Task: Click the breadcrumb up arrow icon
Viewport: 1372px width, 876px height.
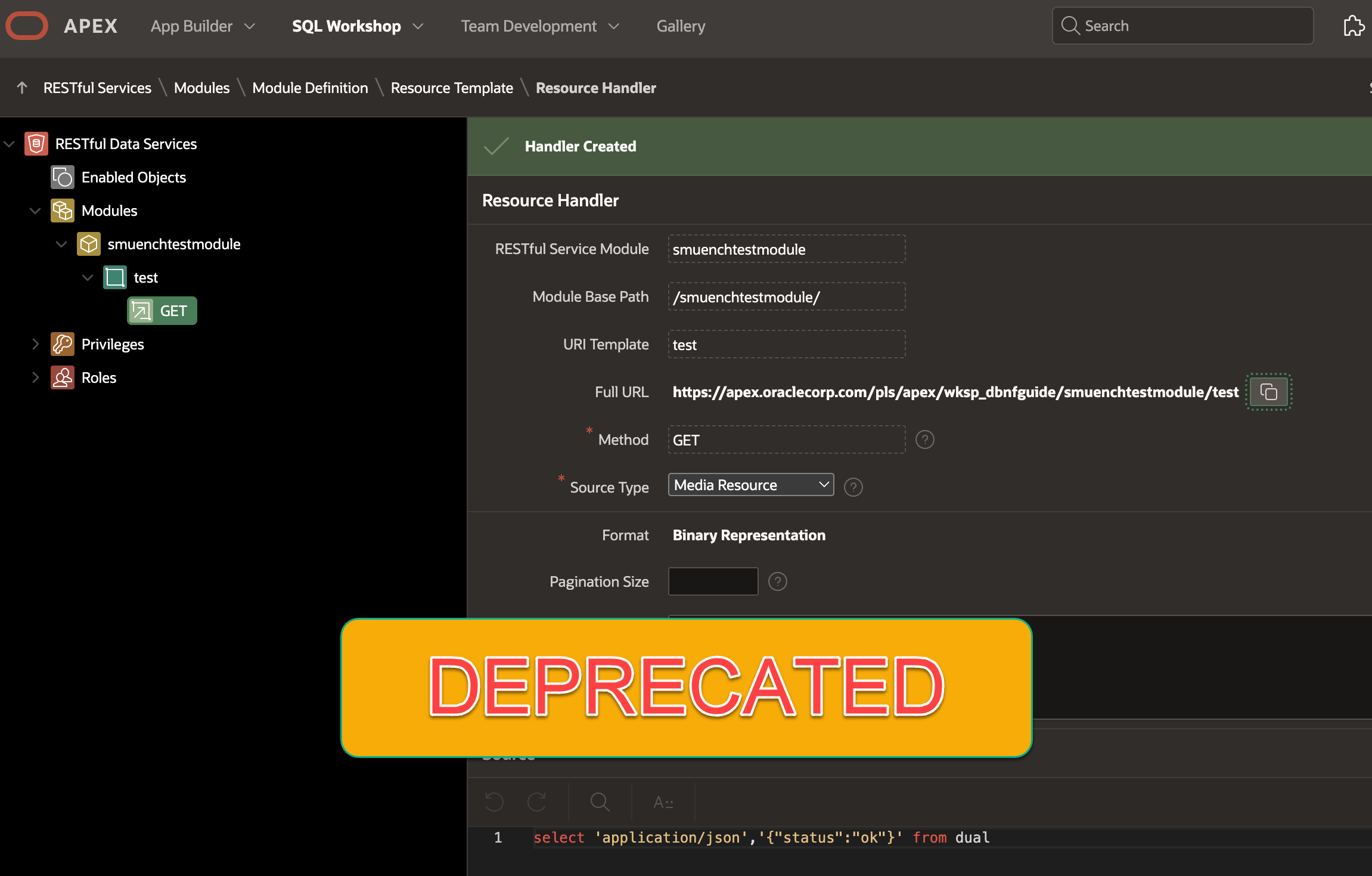Action: pos(22,88)
